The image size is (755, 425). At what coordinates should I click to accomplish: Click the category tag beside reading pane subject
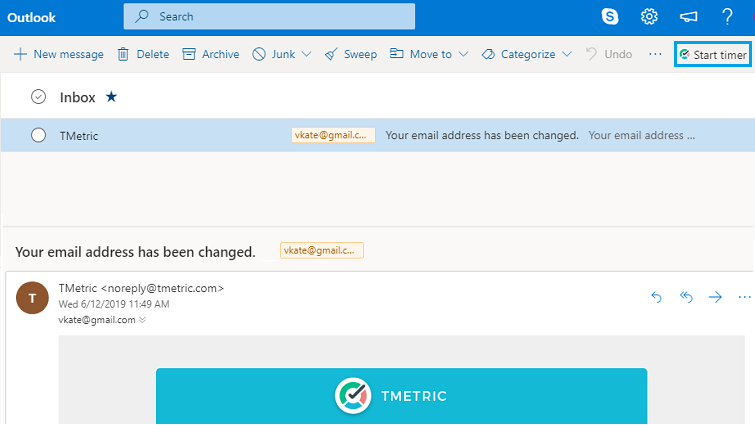pyautogui.click(x=322, y=250)
